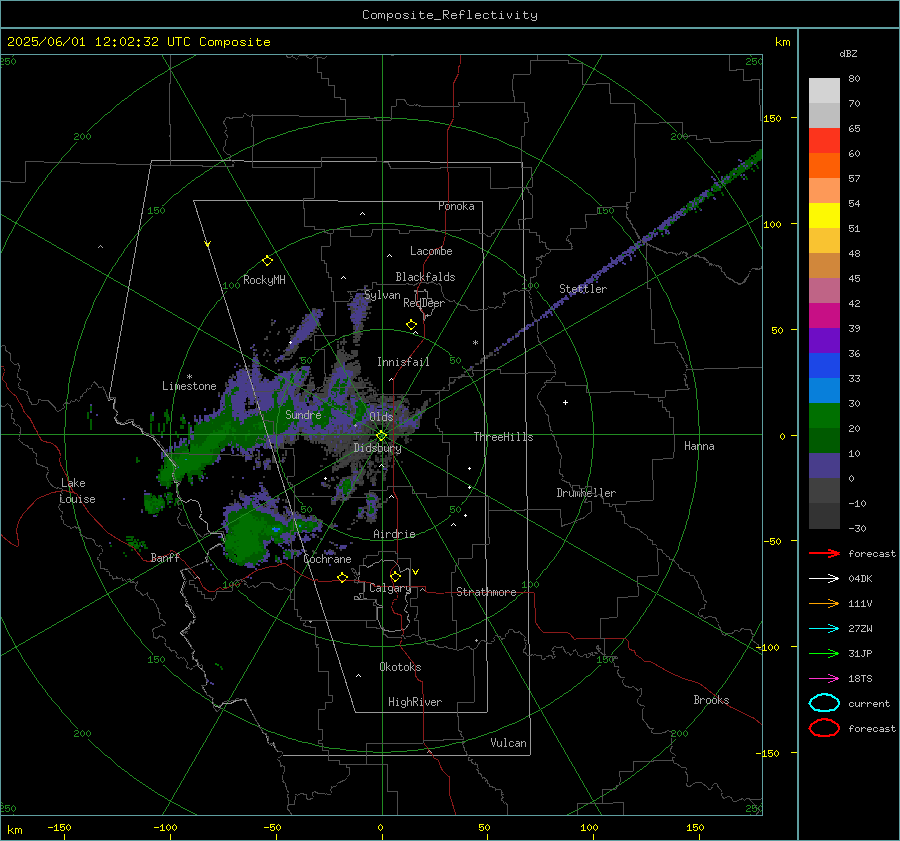Click the cyan current ellipse icon
This screenshot has width=900, height=841.
coord(824,703)
